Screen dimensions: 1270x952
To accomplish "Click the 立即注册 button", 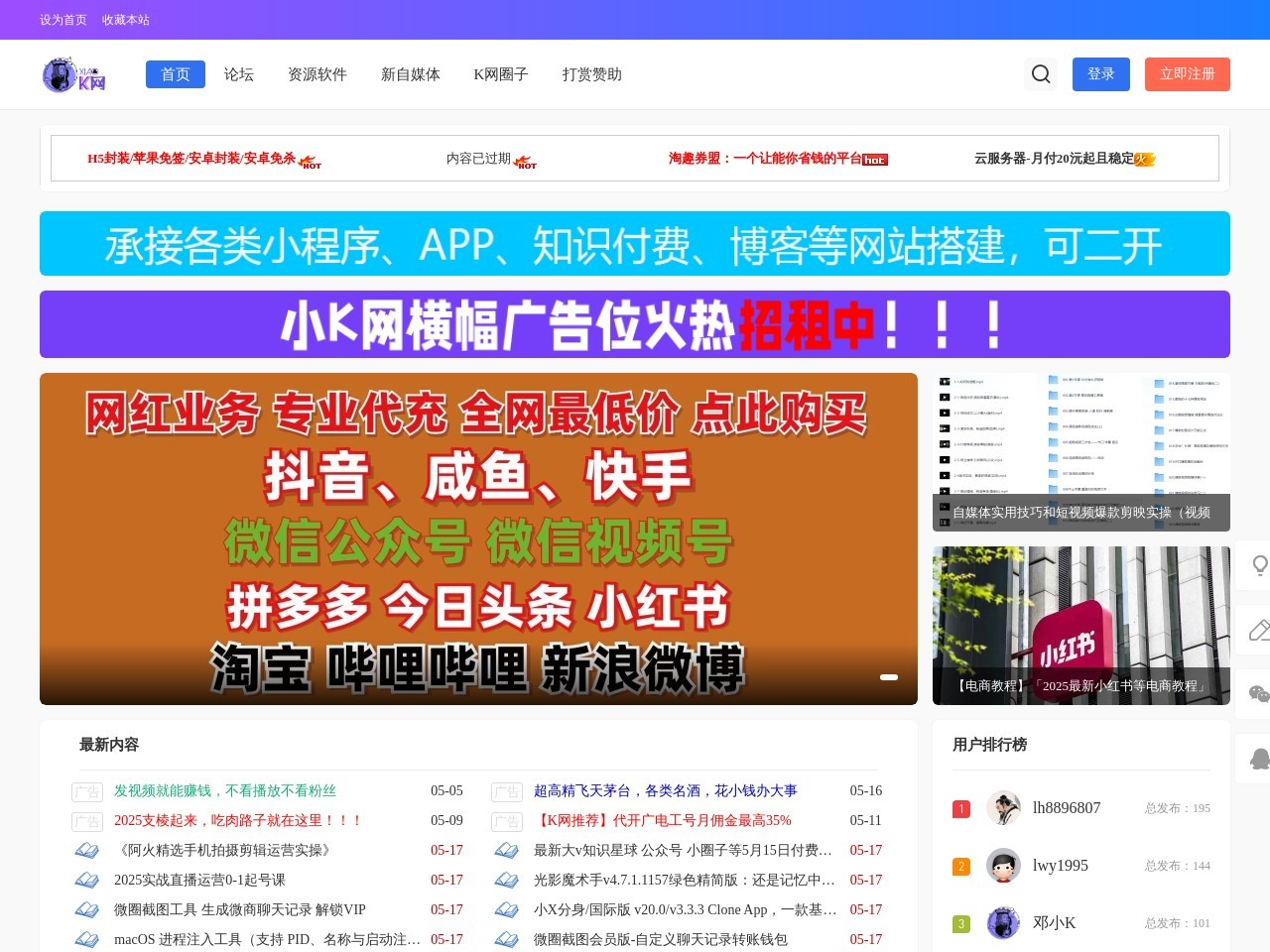I will tap(1188, 74).
